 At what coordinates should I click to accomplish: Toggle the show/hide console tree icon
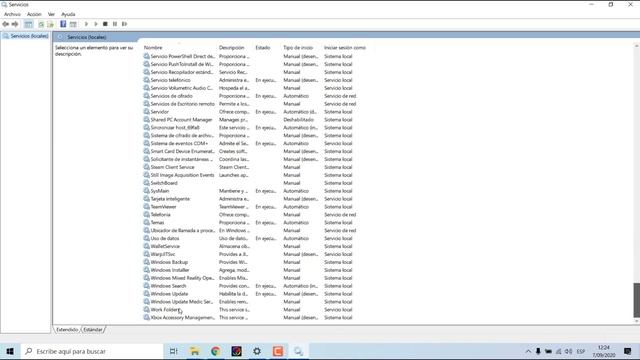[x=28, y=24]
